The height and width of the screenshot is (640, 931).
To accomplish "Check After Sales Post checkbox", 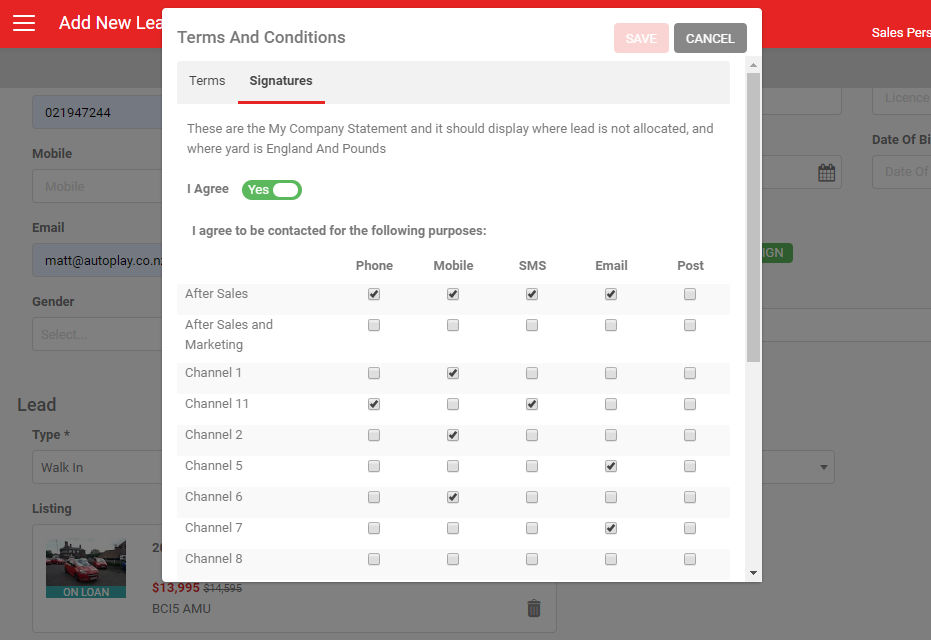I will 690,294.
